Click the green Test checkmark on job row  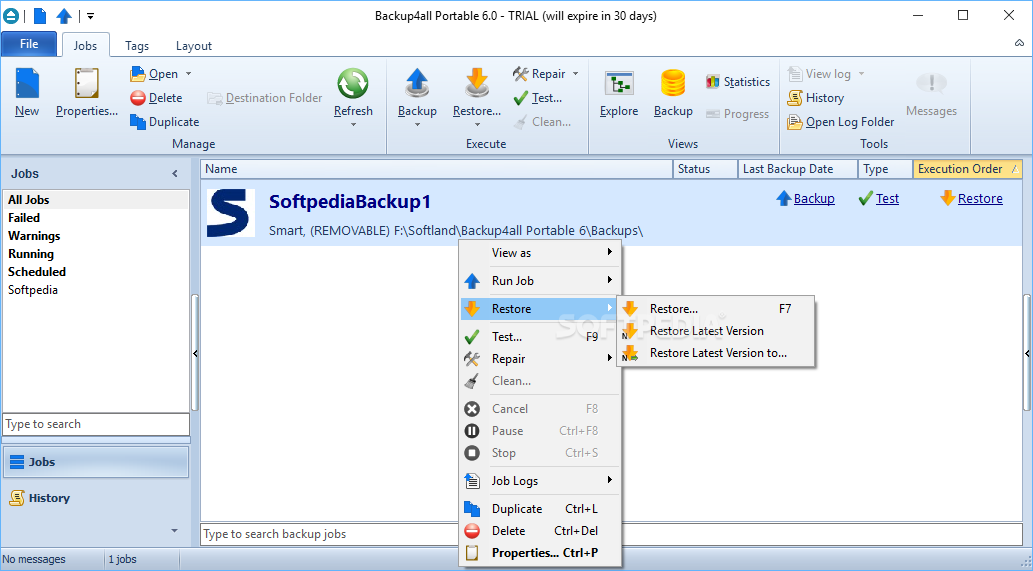tap(866, 198)
